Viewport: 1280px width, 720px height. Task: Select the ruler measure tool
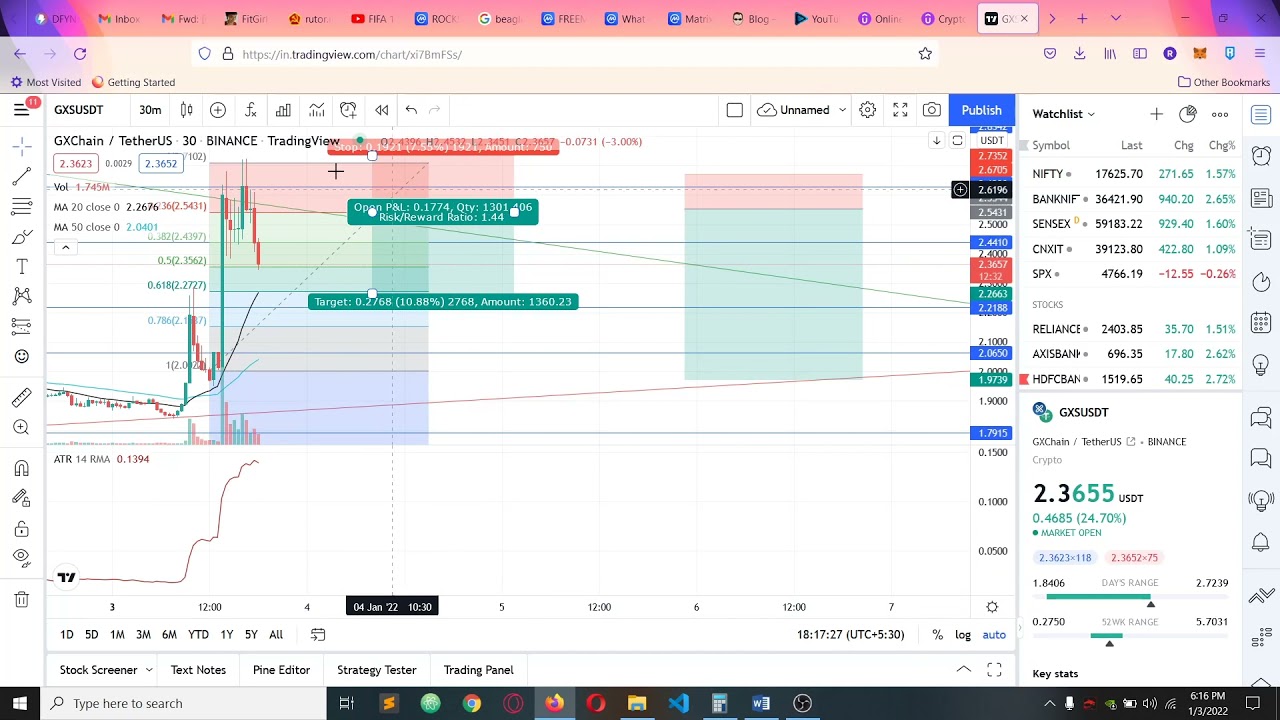tap(21, 398)
